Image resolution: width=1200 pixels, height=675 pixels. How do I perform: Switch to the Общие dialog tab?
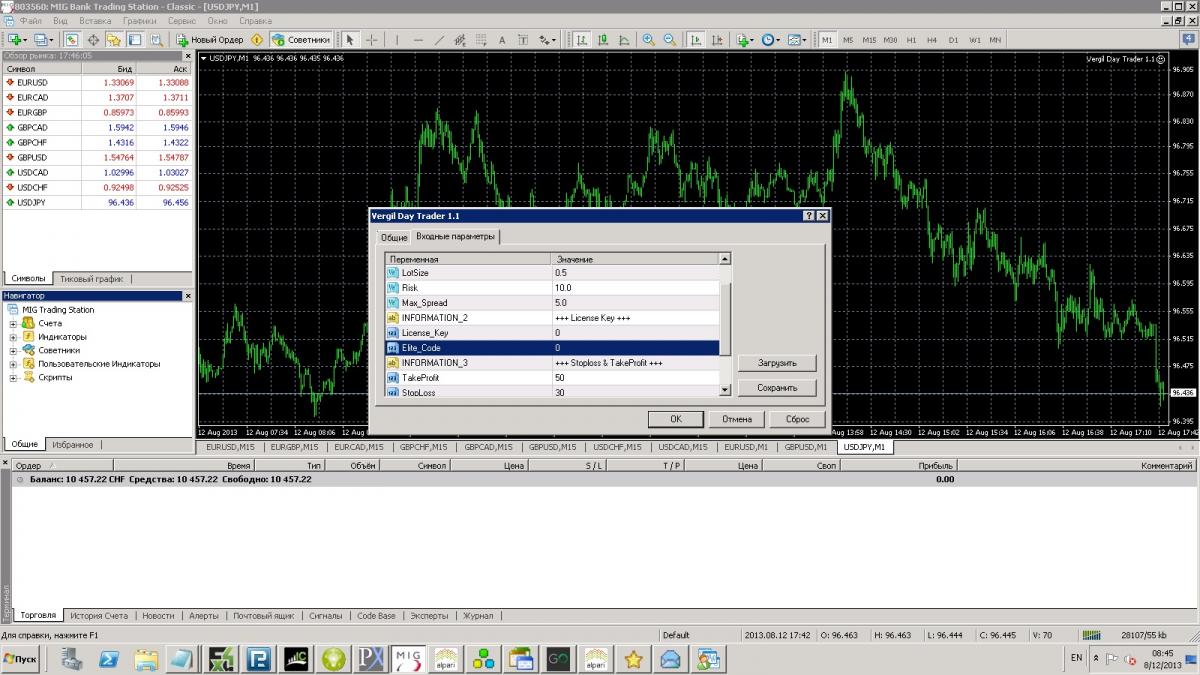(x=394, y=238)
